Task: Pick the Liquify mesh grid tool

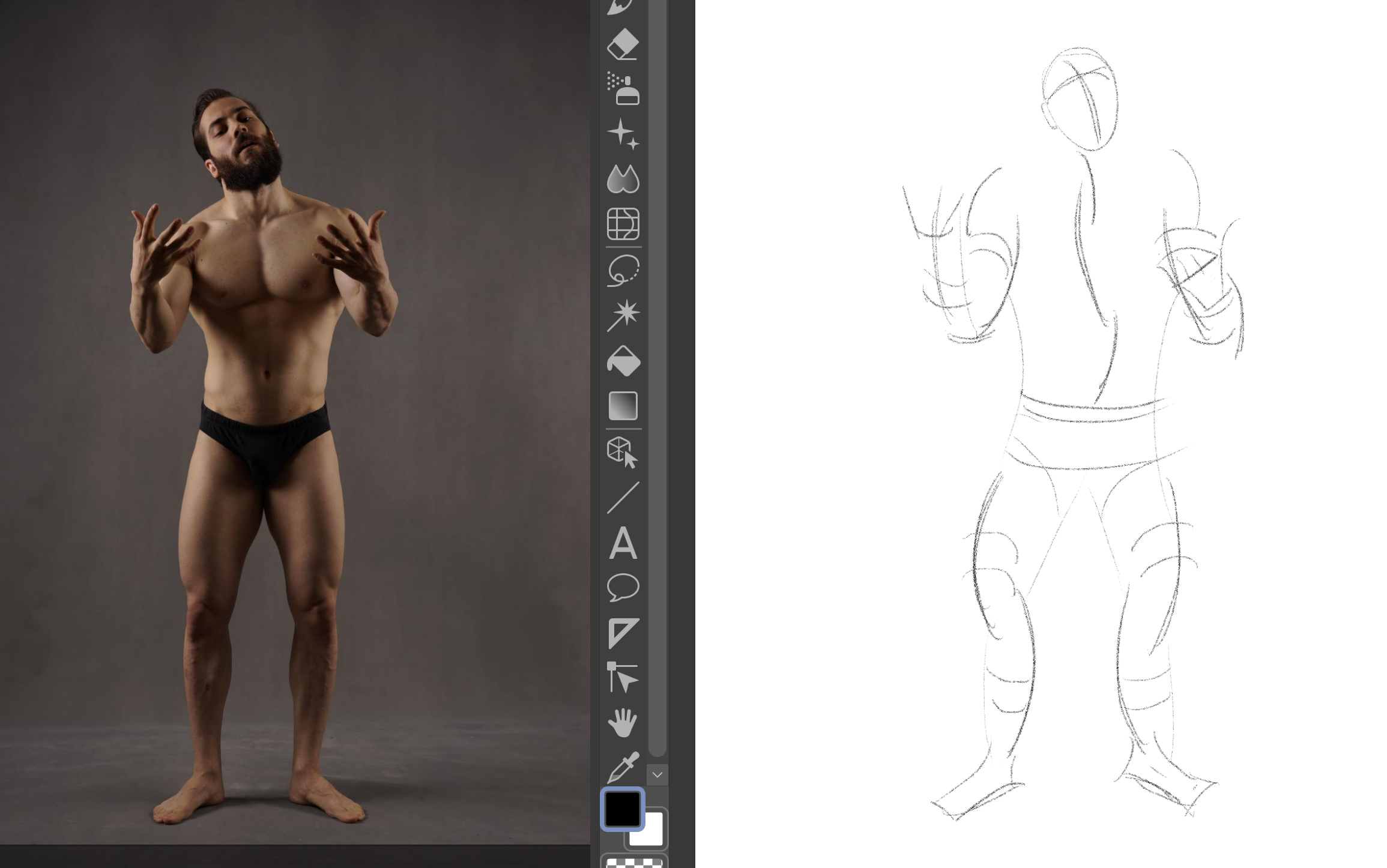Action: point(623,224)
